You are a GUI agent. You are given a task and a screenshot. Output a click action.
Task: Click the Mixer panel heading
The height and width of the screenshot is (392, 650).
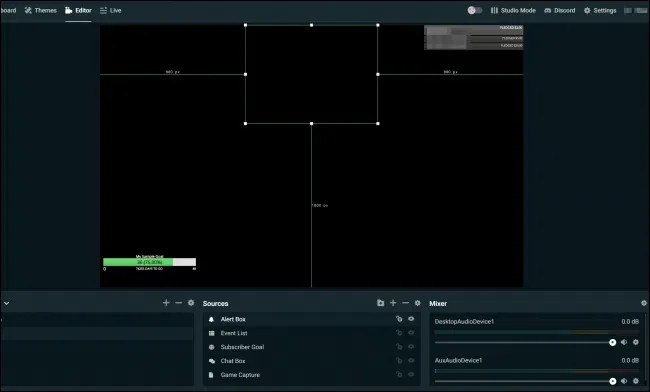[x=438, y=303]
